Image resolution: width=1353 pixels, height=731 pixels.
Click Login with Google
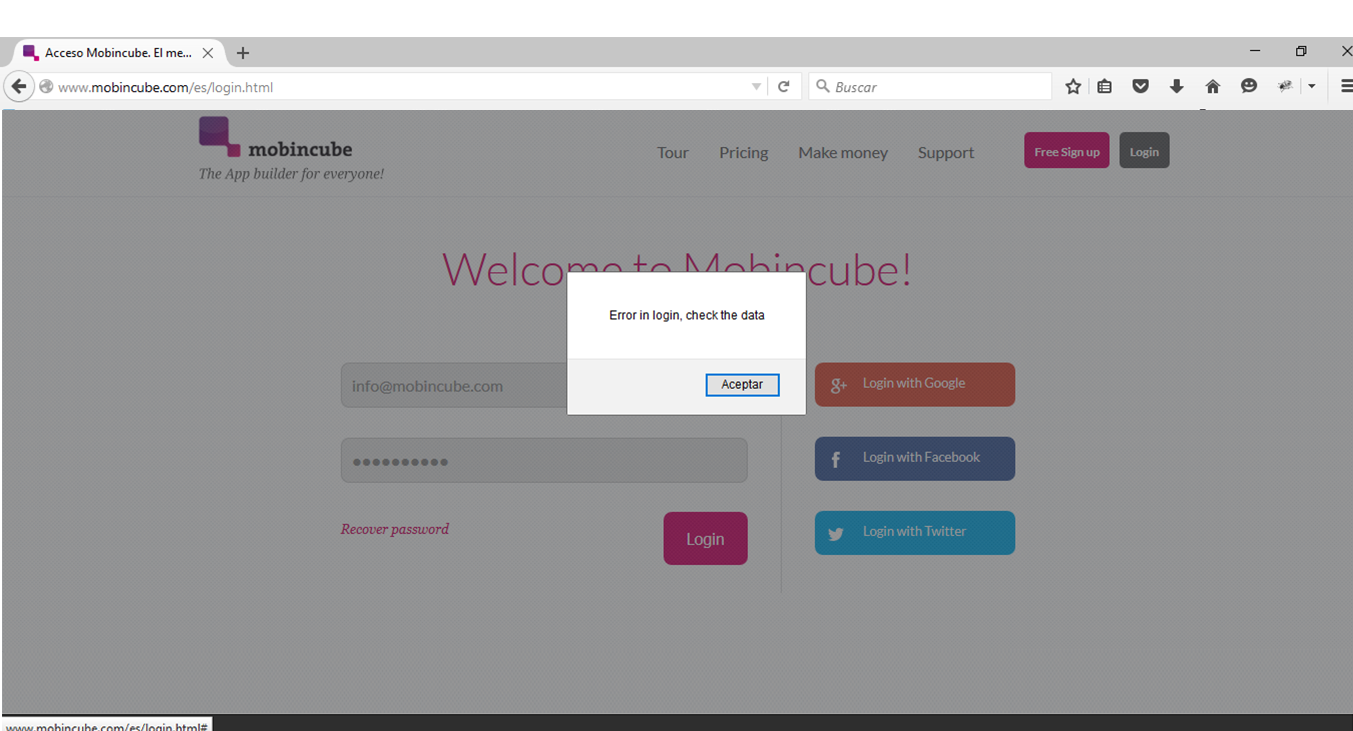(x=915, y=384)
